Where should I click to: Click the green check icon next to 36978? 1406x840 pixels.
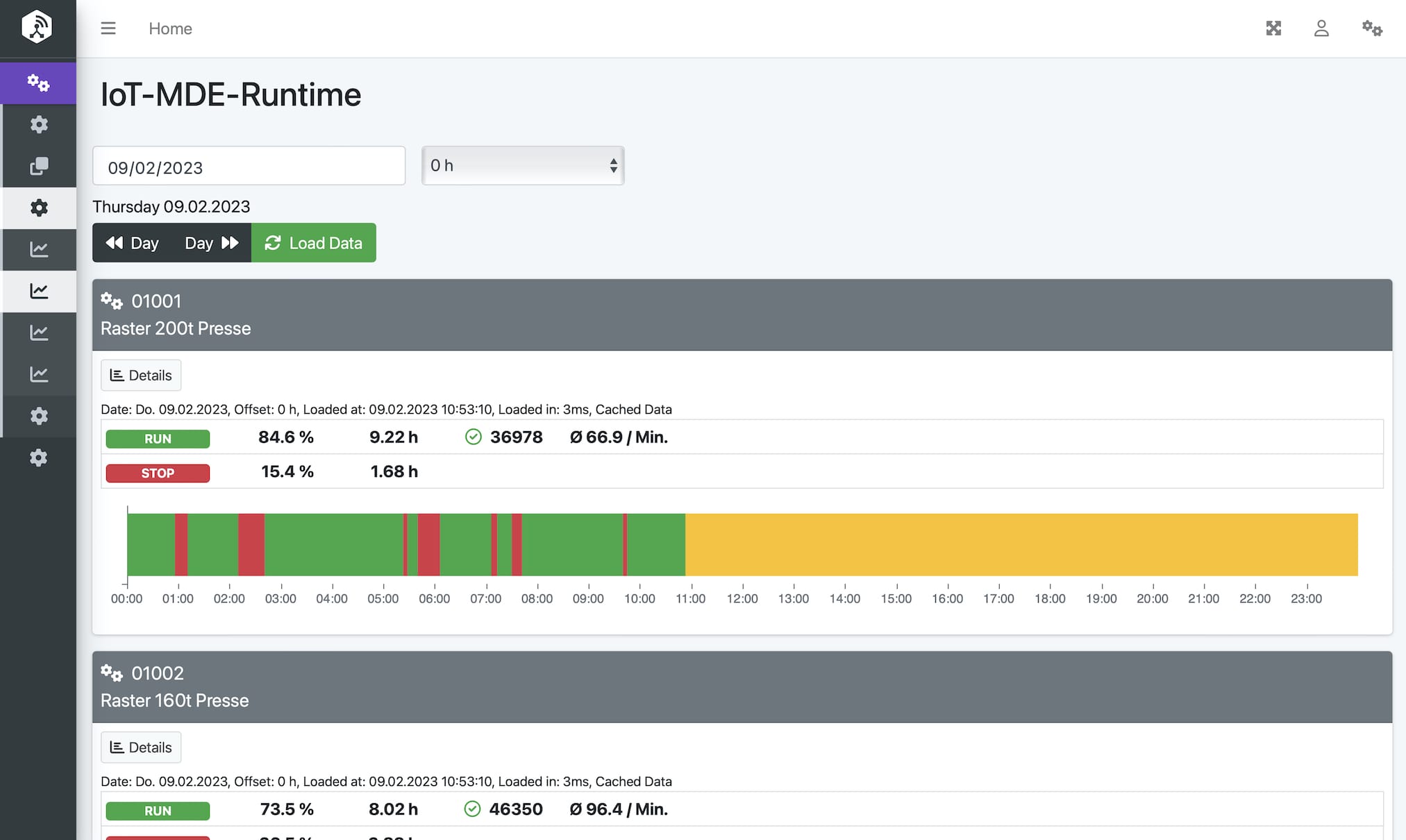tap(474, 437)
